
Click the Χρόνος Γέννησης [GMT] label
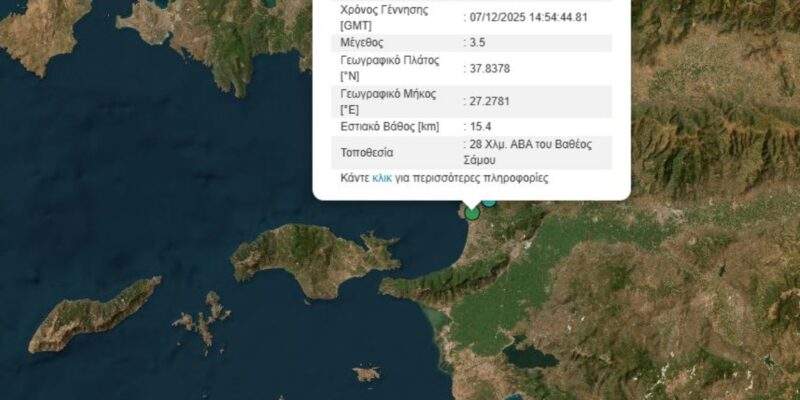pos(377,17)
